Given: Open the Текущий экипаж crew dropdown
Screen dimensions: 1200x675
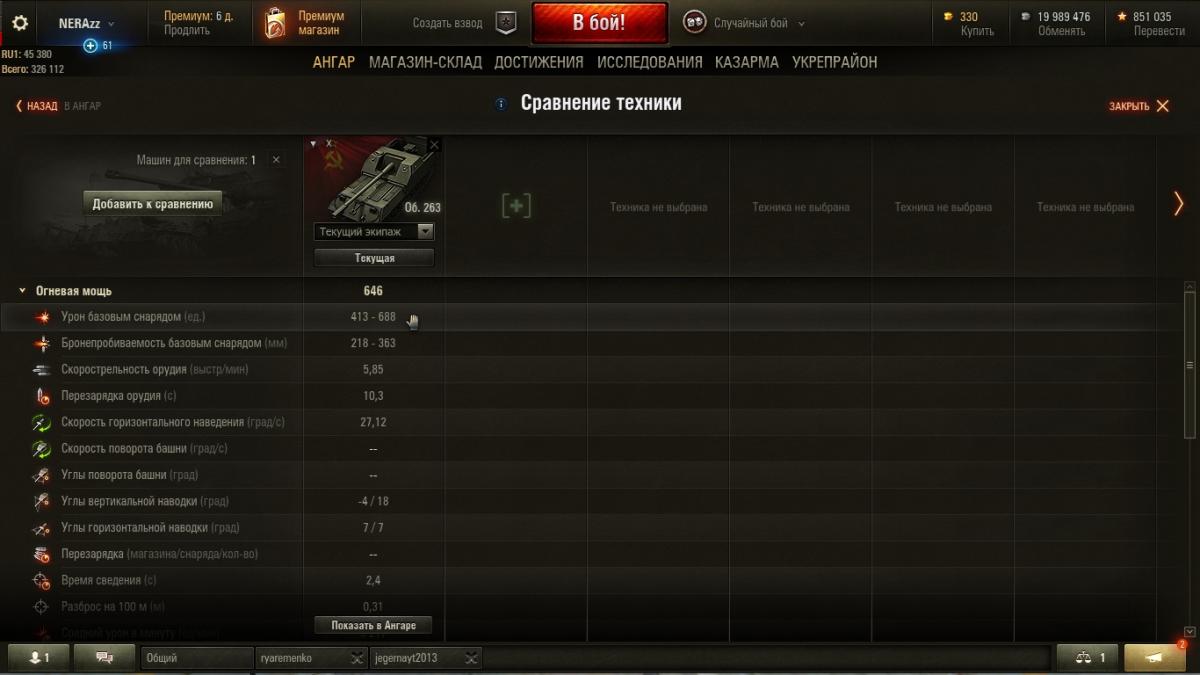Looking at the screenshot, I should pos(374,232).
